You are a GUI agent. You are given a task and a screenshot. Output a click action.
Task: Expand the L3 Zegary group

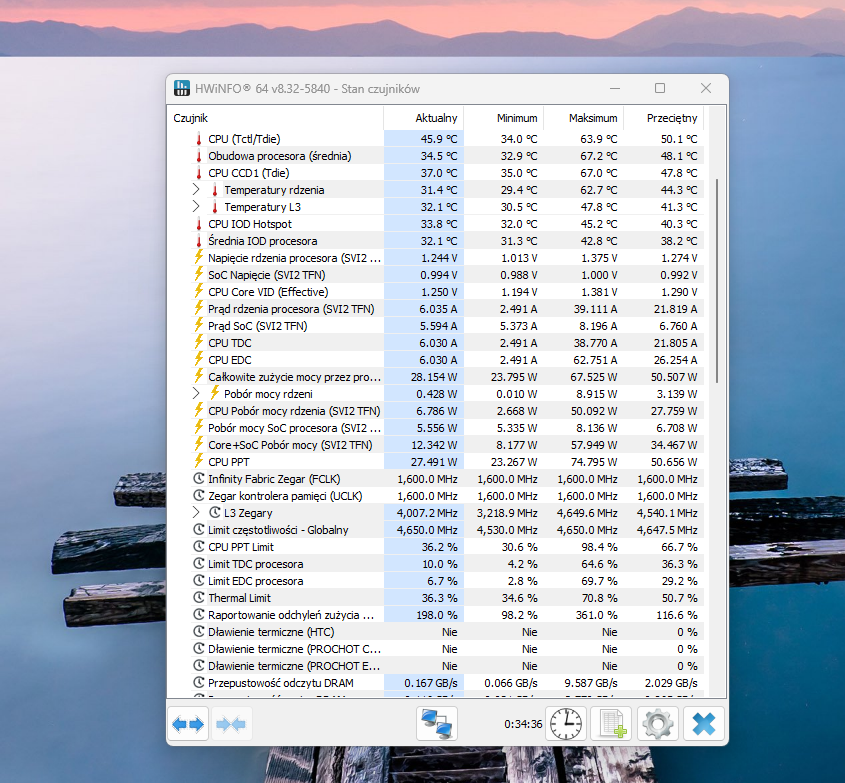coord(197,513)
